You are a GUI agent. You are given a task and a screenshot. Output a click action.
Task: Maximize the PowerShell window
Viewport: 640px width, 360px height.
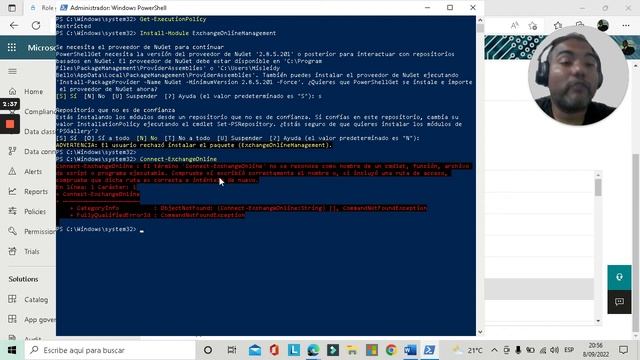[x=450, y=7]
